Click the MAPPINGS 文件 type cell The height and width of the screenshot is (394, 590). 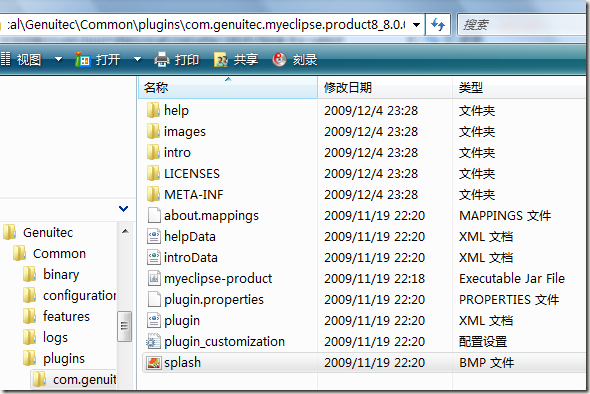tap(505, 216)
